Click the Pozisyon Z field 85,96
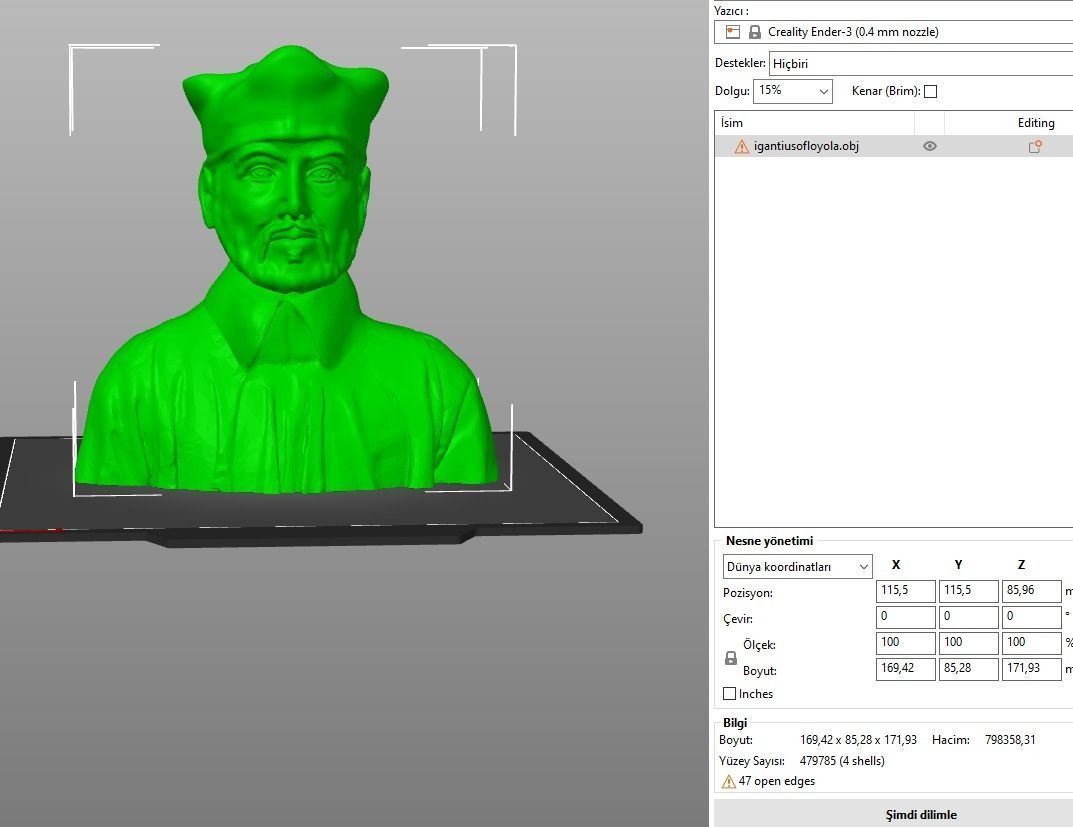The width and height of the screenshot is (1073, 827). [x=1031, y=590]
